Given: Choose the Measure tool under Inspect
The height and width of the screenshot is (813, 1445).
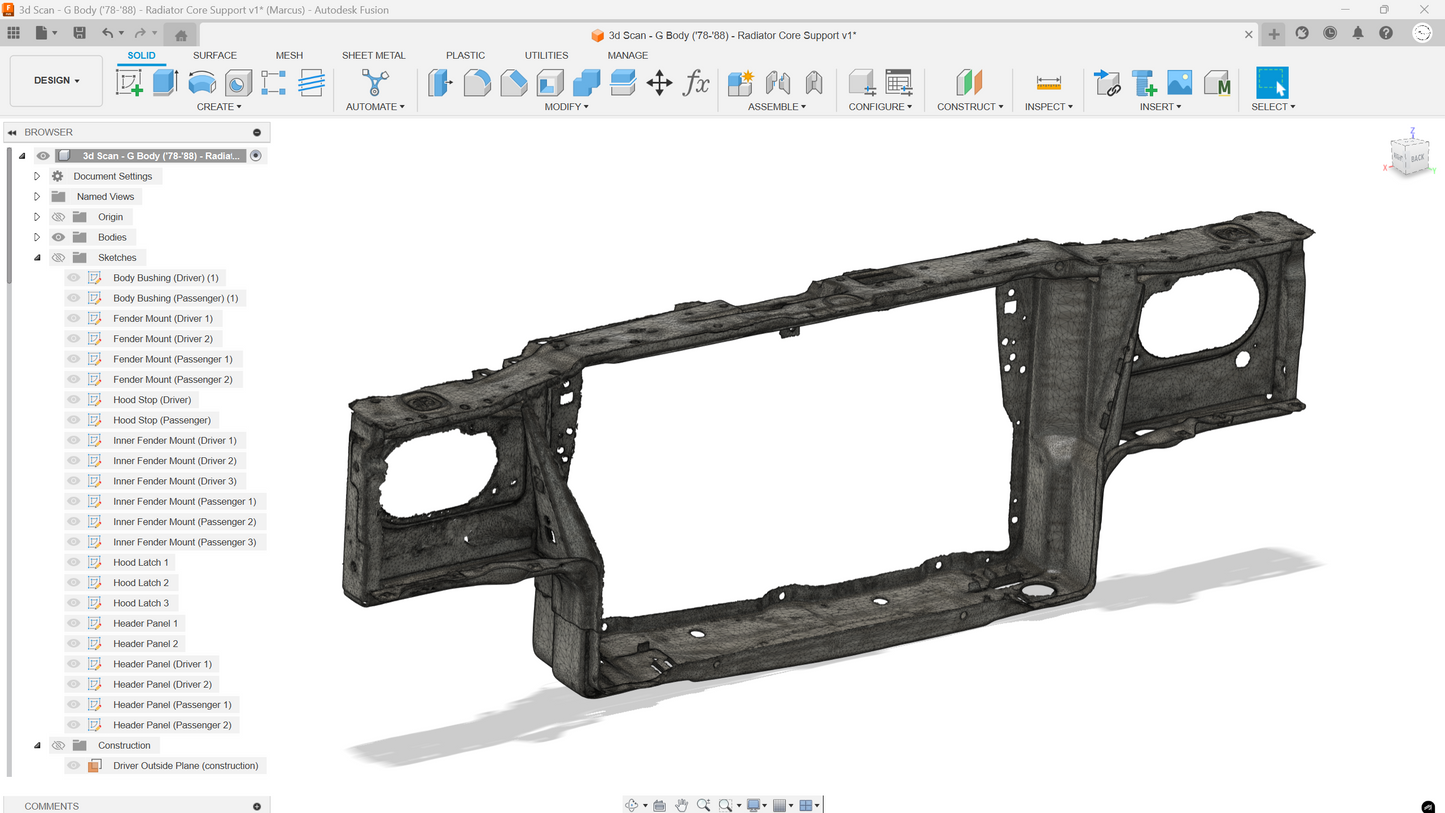Looking at the screenshot, I should coord(1048,83).
